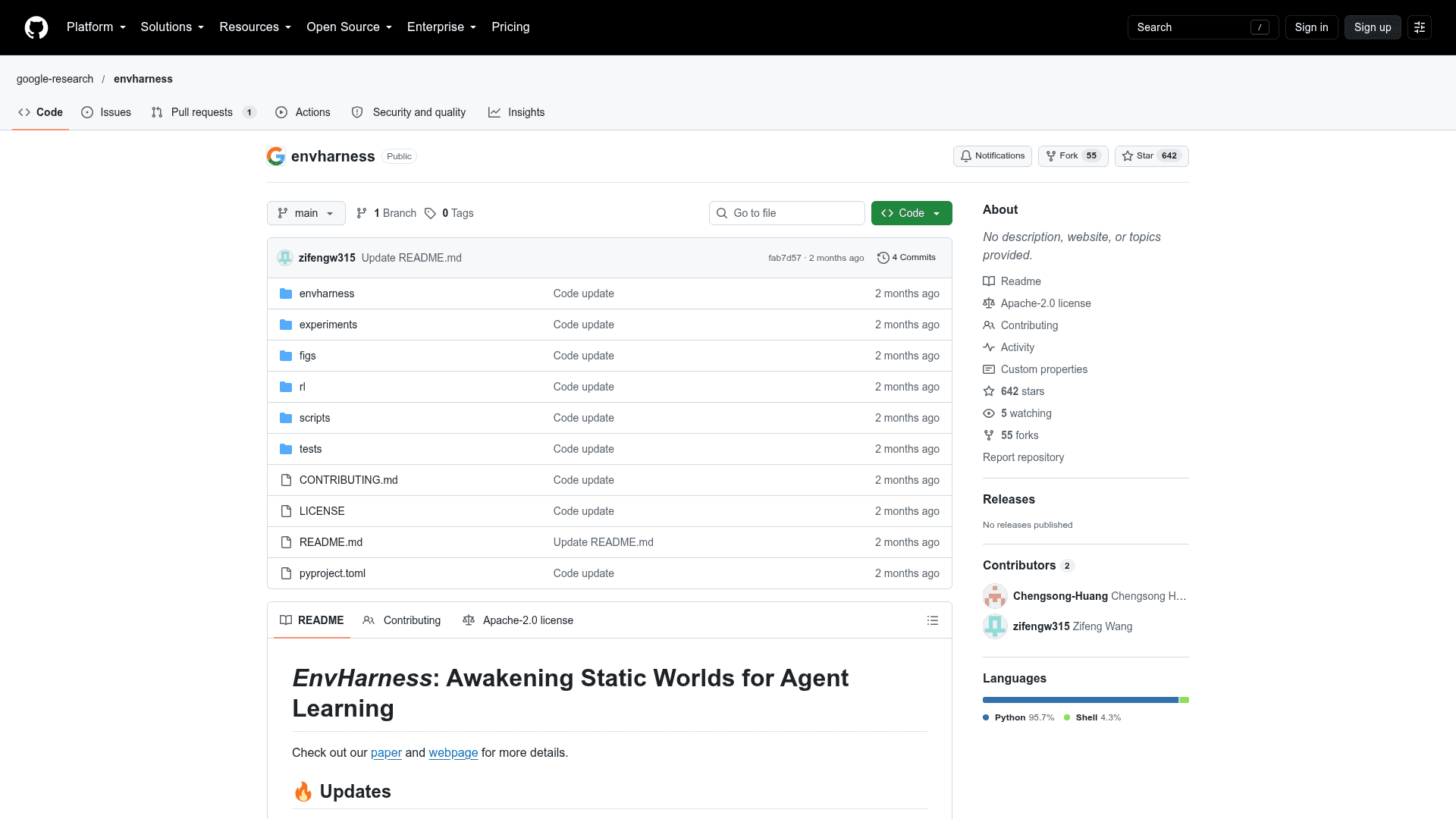The image size is (1456, 819).
Task: Click the Notifications button
Action: 993,156
